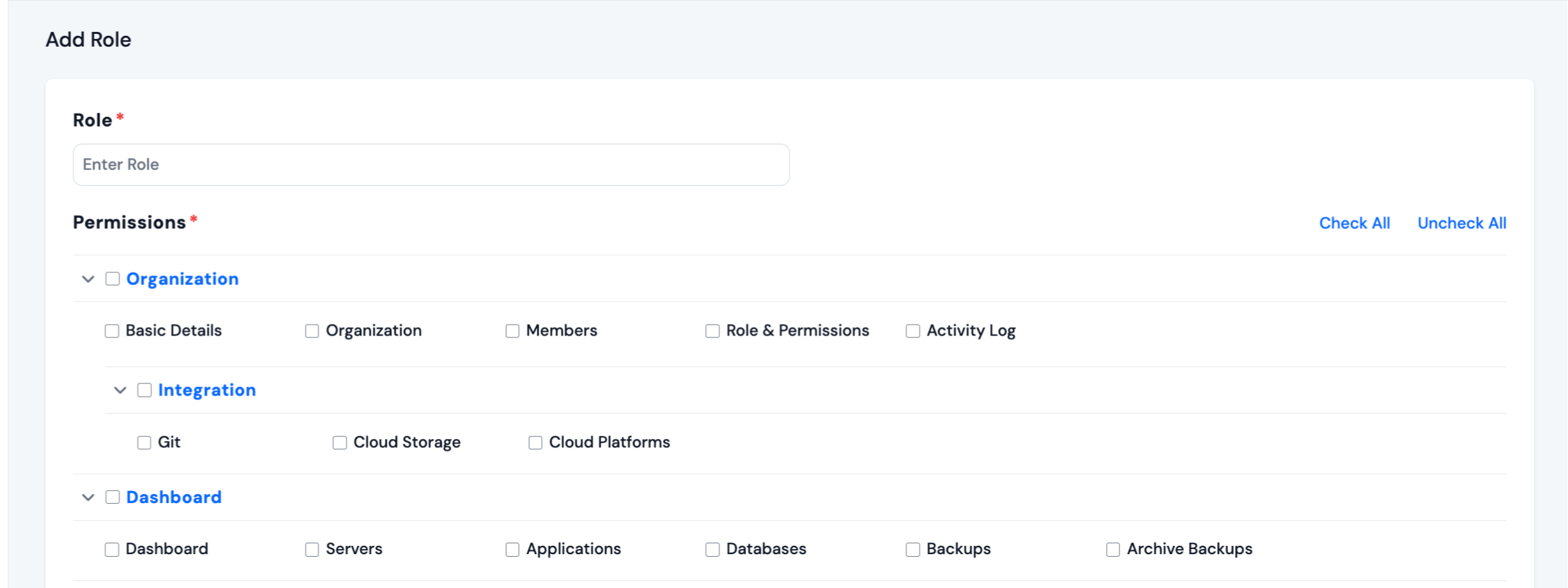Check the Git integration permission
This screenshot has width=1568, height=588.
coord(144,443)
